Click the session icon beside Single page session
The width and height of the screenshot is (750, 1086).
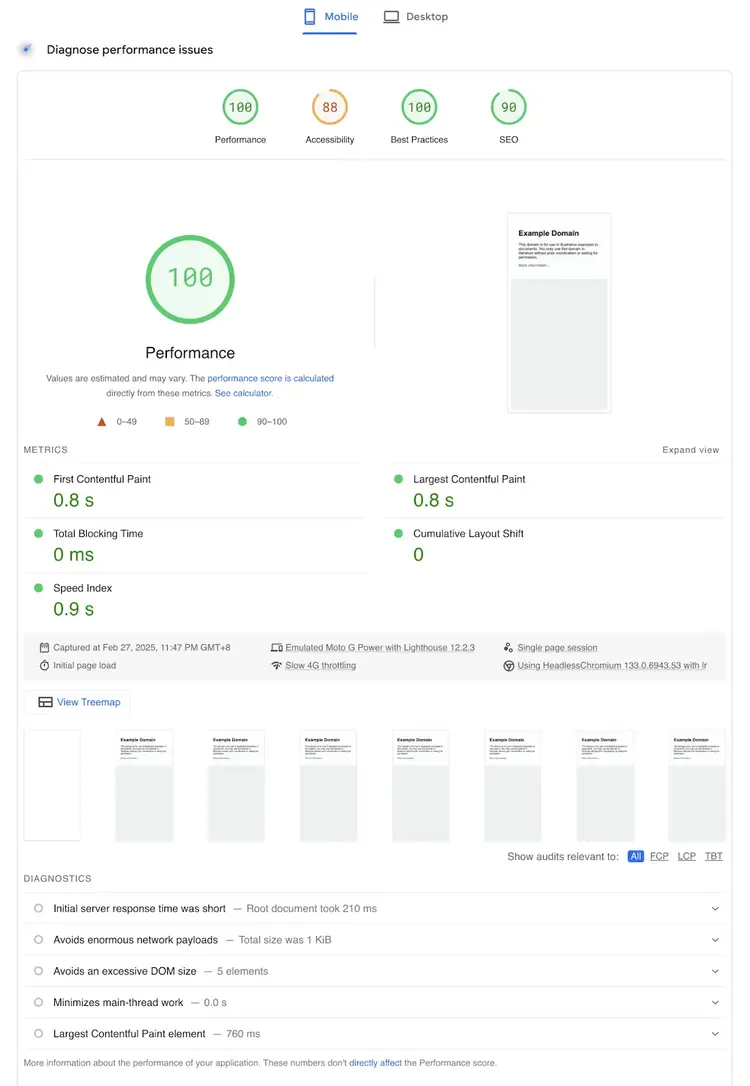pyautogui.click(x=508, y=648)
